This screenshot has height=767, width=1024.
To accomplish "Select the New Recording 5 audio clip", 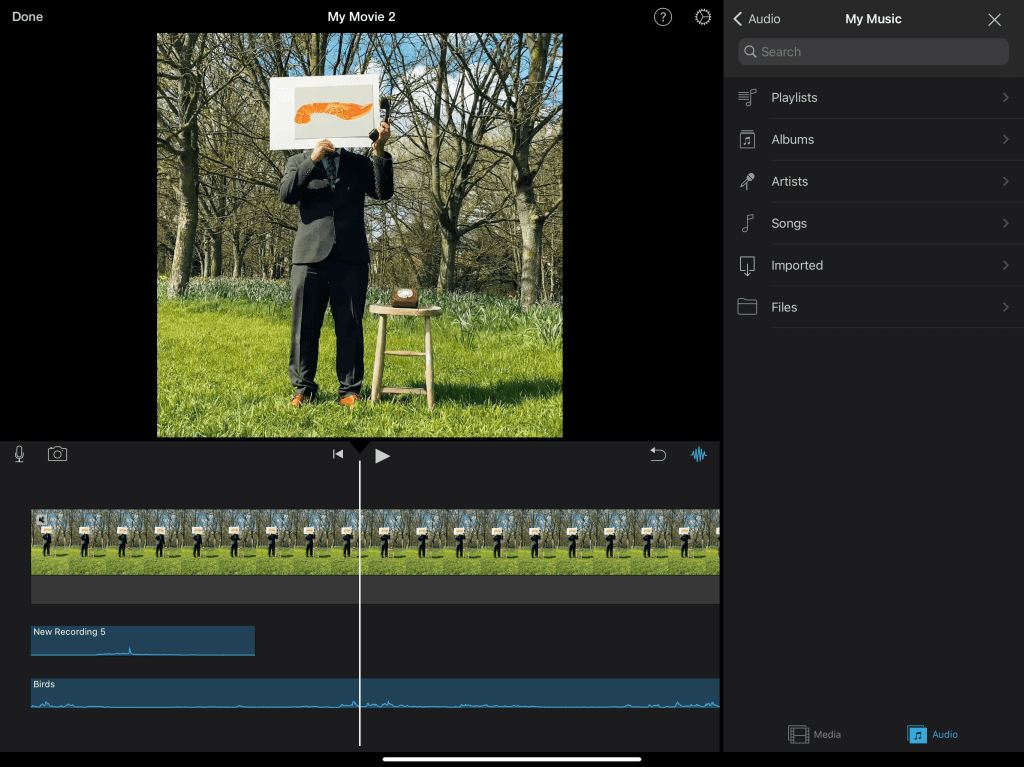I will [x=143, y=641].
